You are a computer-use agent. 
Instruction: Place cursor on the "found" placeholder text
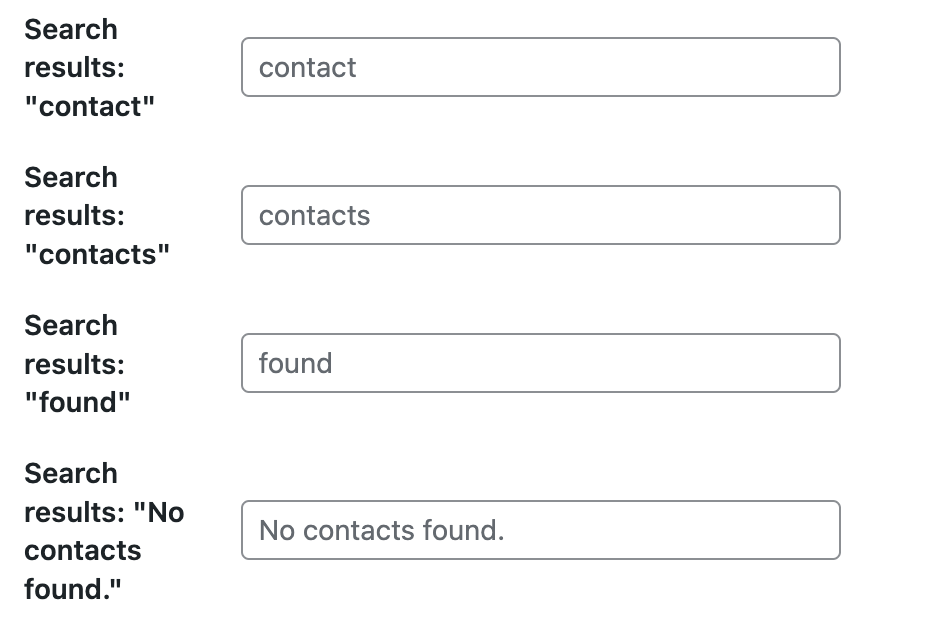(x=295, y=363)
